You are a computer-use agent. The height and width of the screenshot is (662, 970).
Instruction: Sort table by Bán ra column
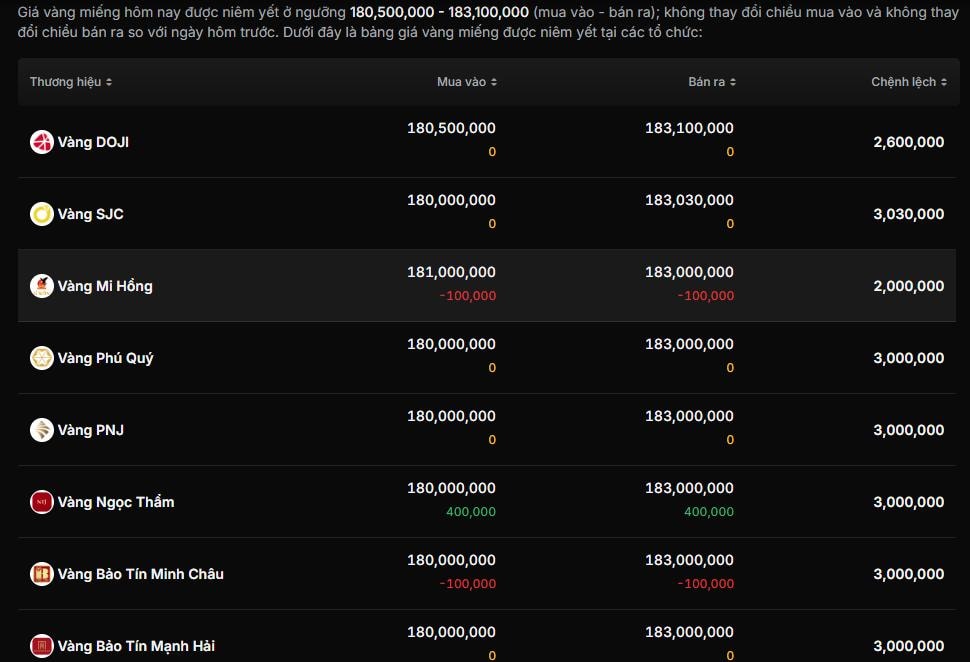pyautogui.click(x=712, y=82)
